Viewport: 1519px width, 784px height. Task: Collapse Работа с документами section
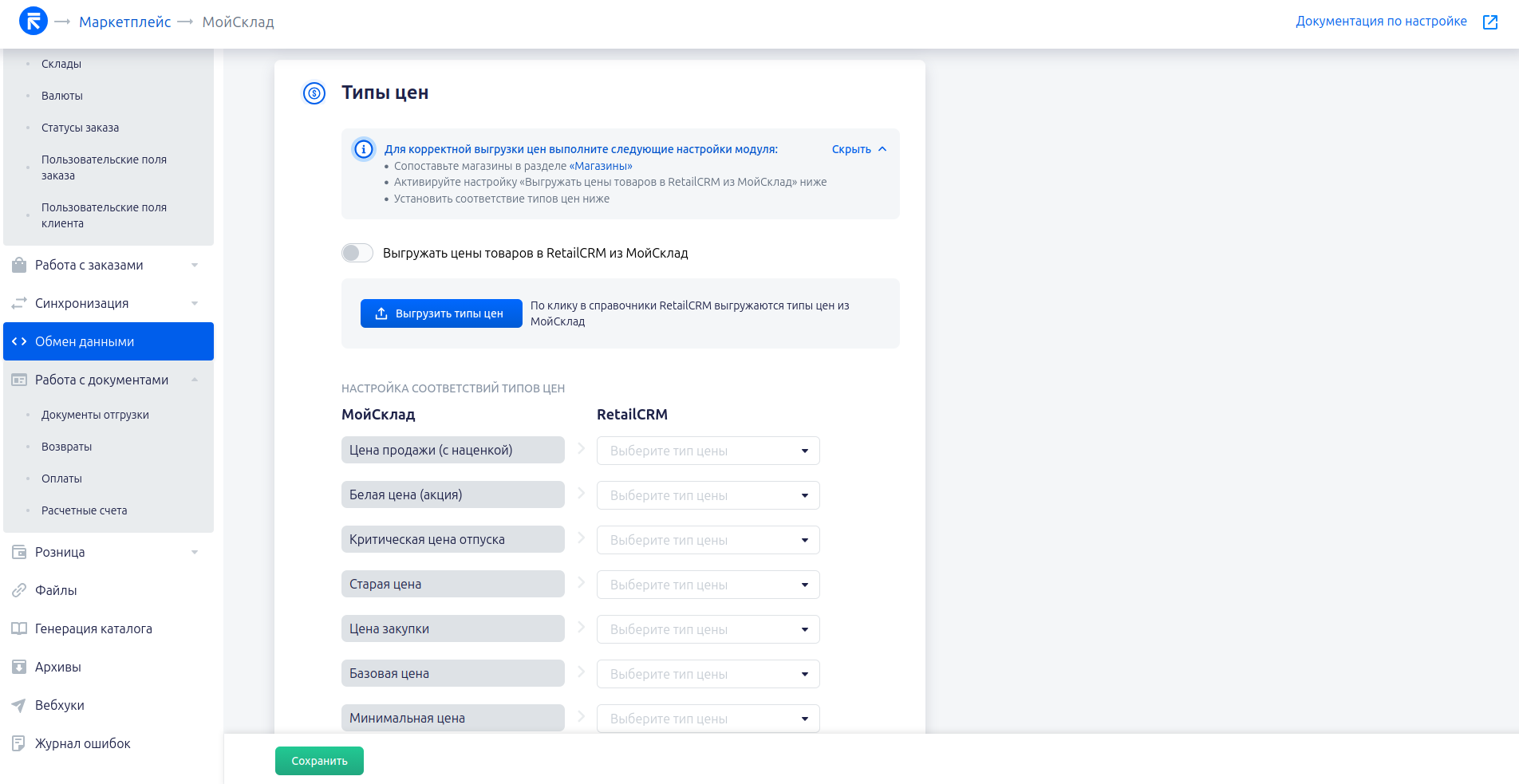click(194, 380)
